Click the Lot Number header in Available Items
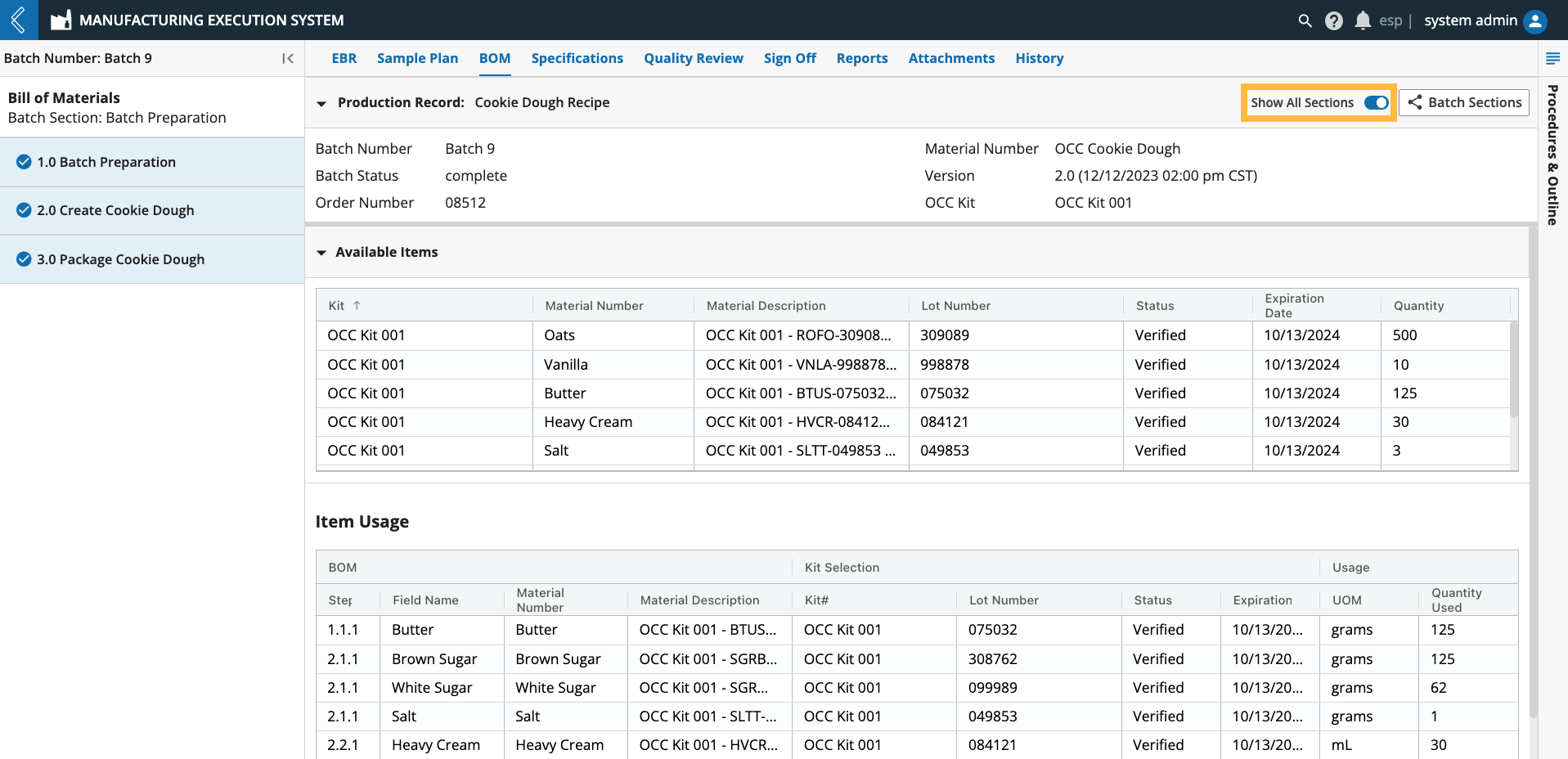 coord(955,306)
